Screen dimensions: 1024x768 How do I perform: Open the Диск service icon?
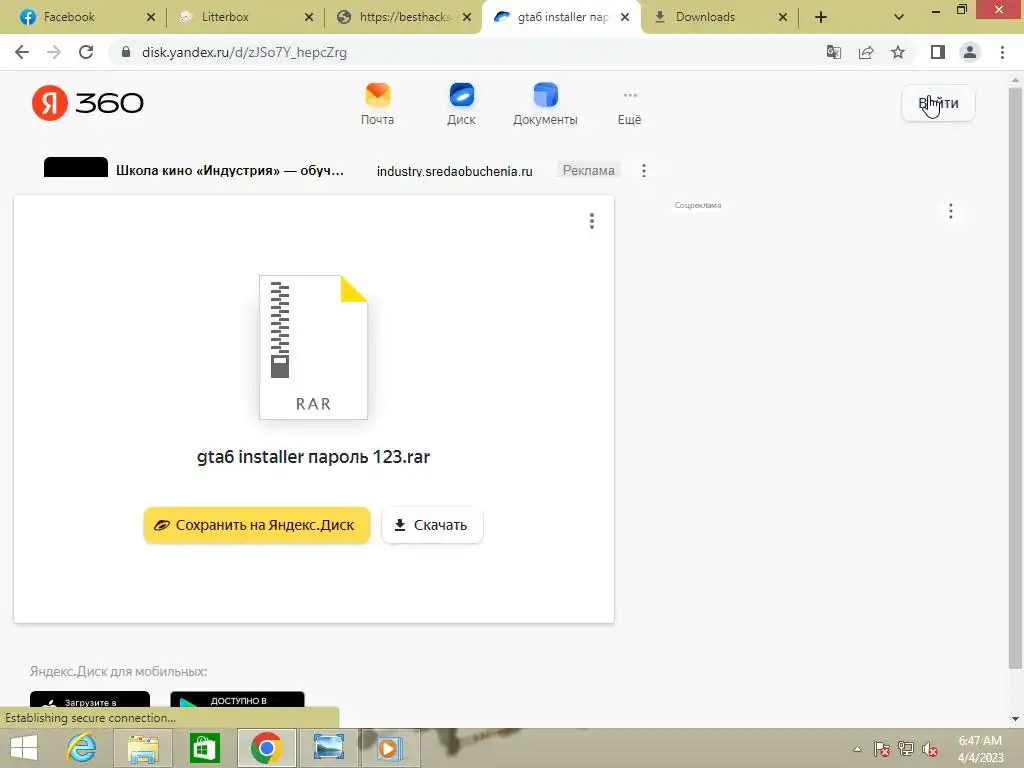click(x=461, y=104)
